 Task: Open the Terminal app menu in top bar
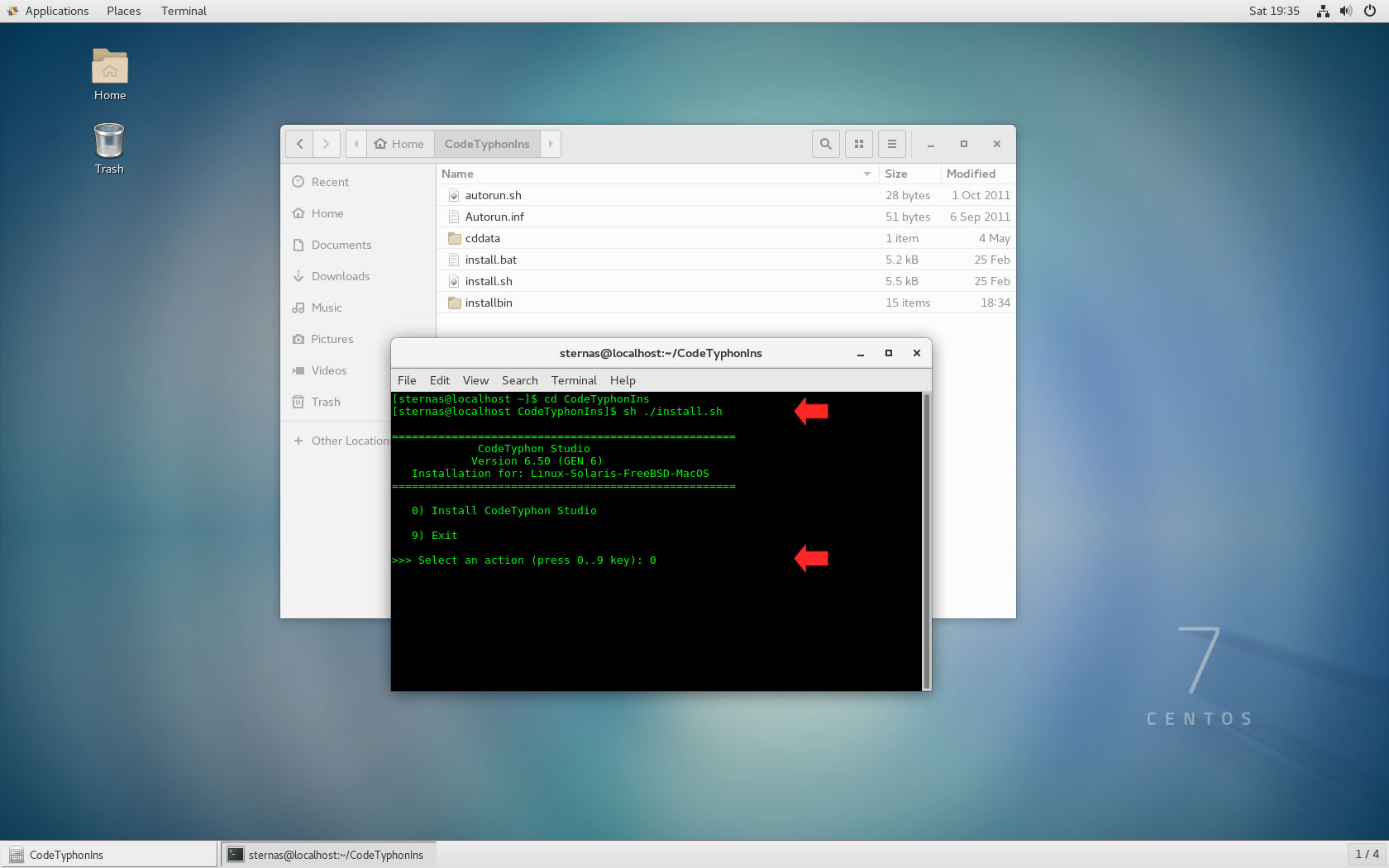pyautogui.click(x=184, y=11)
